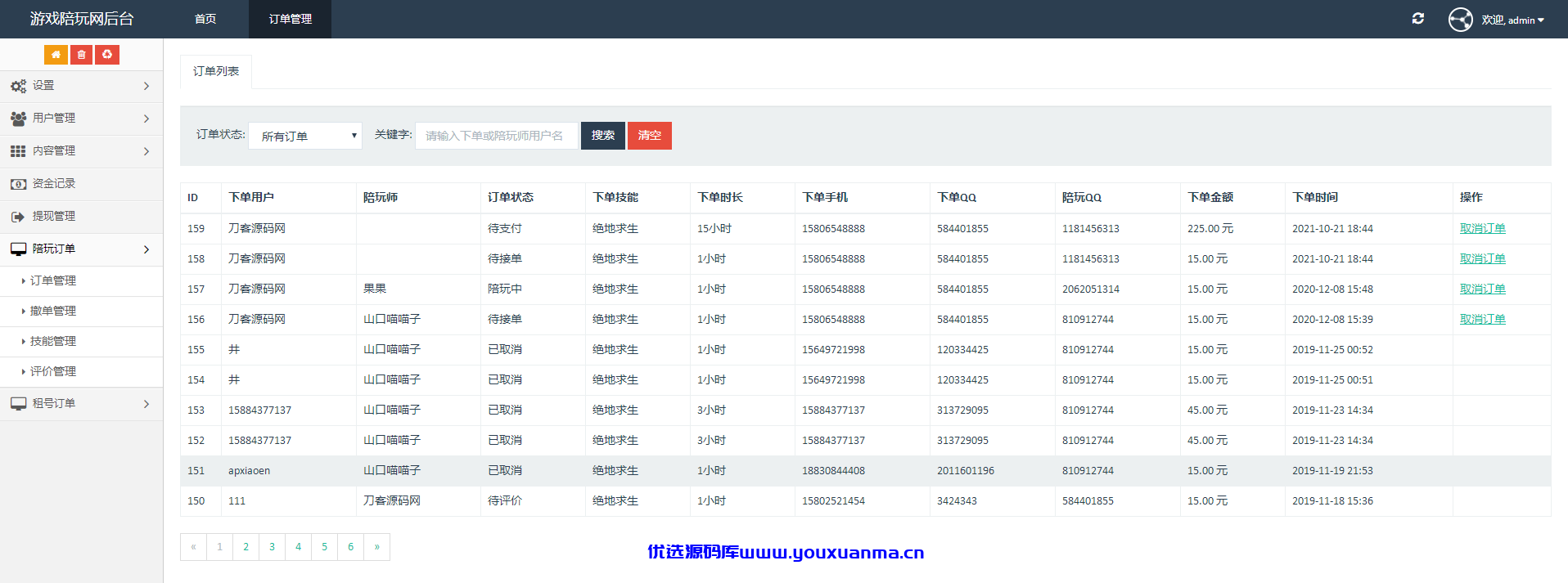Collapse the 陪玩订单 menu chevron

(x=146, y=249)
